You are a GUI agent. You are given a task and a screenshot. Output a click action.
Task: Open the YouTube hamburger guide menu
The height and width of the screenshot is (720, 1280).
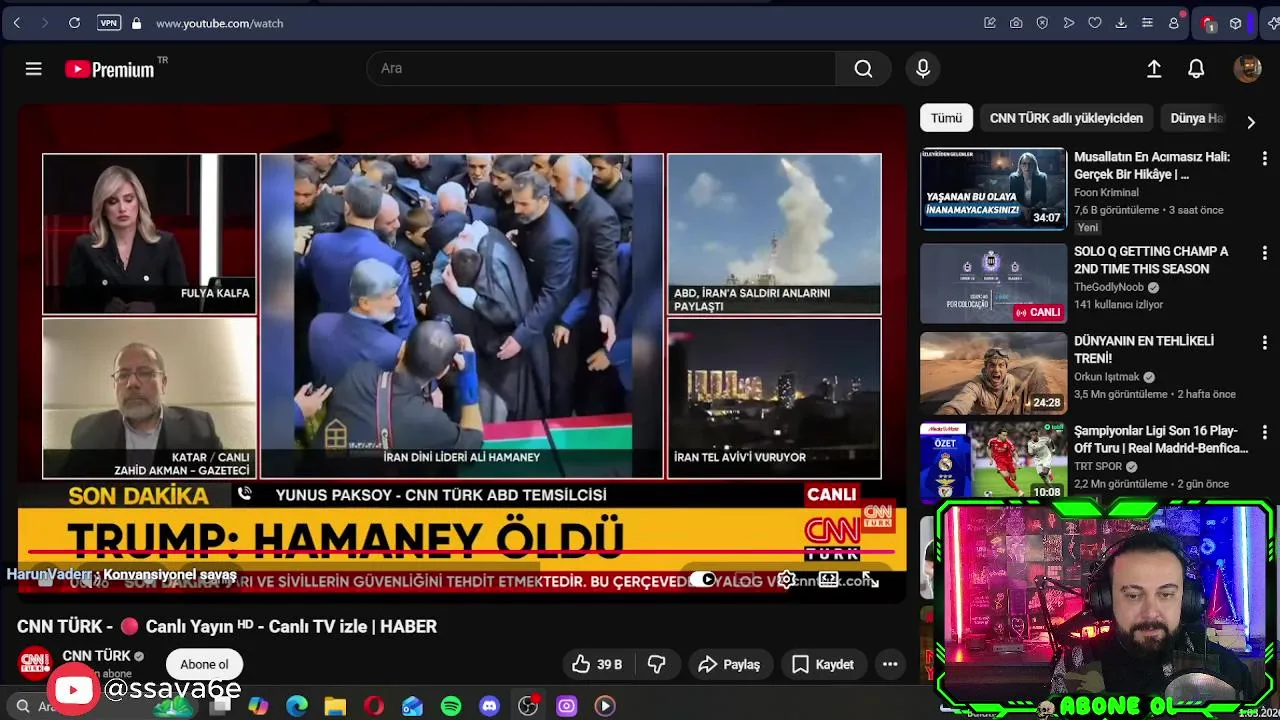pos(33,68)
